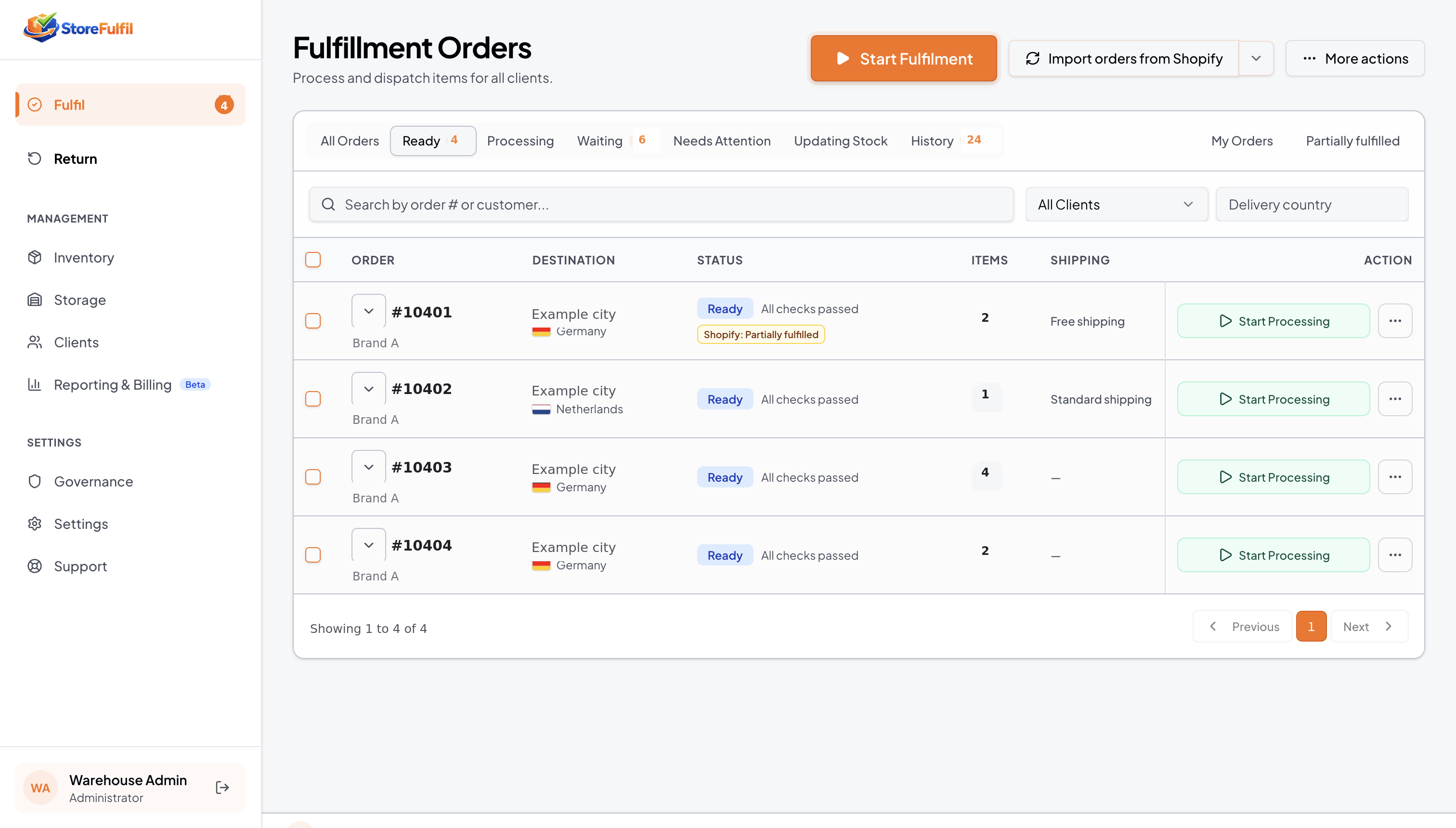Open the Import orders dropdown arrow
This screenshot has height=828, width=1456.
pyautogui.click(x=1256, y=59)
